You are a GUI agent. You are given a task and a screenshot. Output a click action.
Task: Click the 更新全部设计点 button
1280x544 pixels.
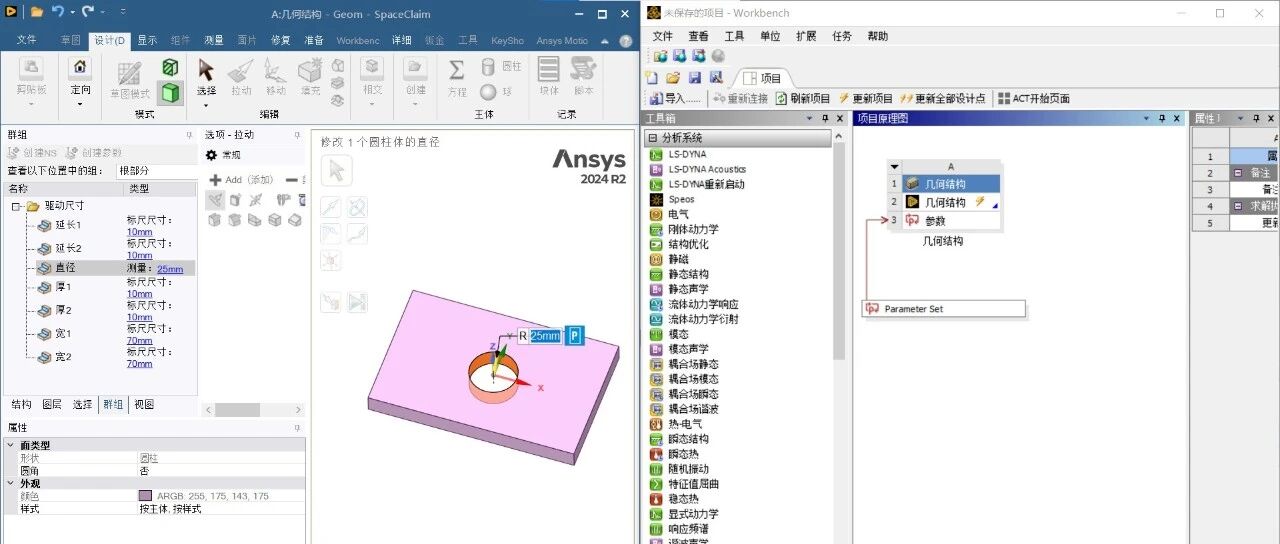(x=943, y=98)
